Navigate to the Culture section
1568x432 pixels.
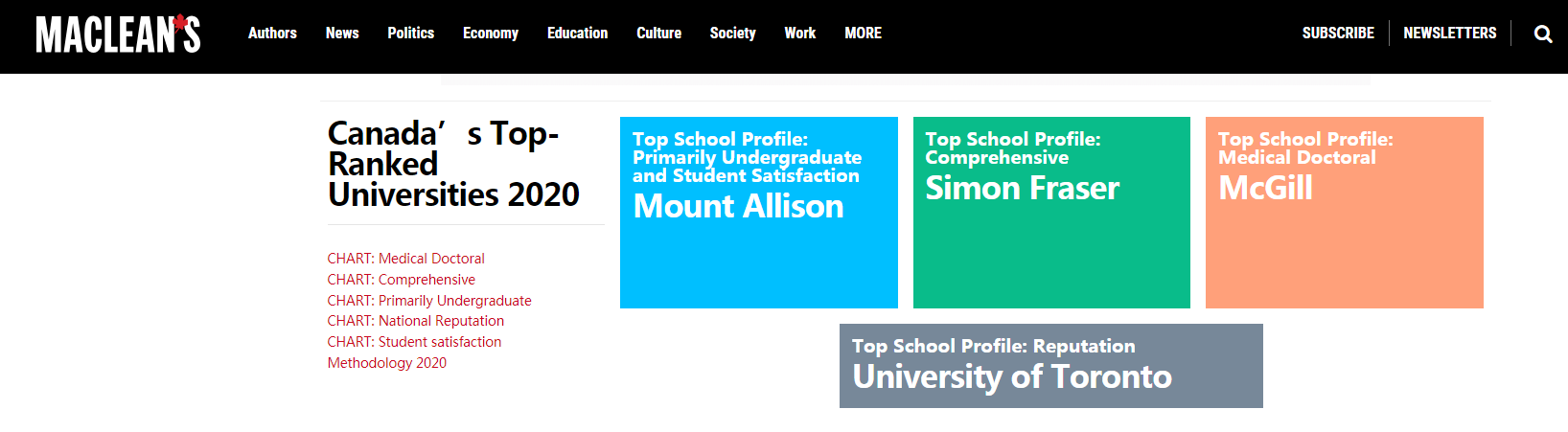click(x=659, y=33)
